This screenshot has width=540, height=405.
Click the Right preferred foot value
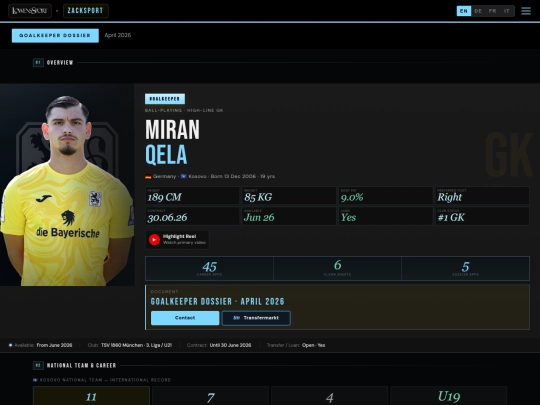pyautogui.click(x=449, y=197)
